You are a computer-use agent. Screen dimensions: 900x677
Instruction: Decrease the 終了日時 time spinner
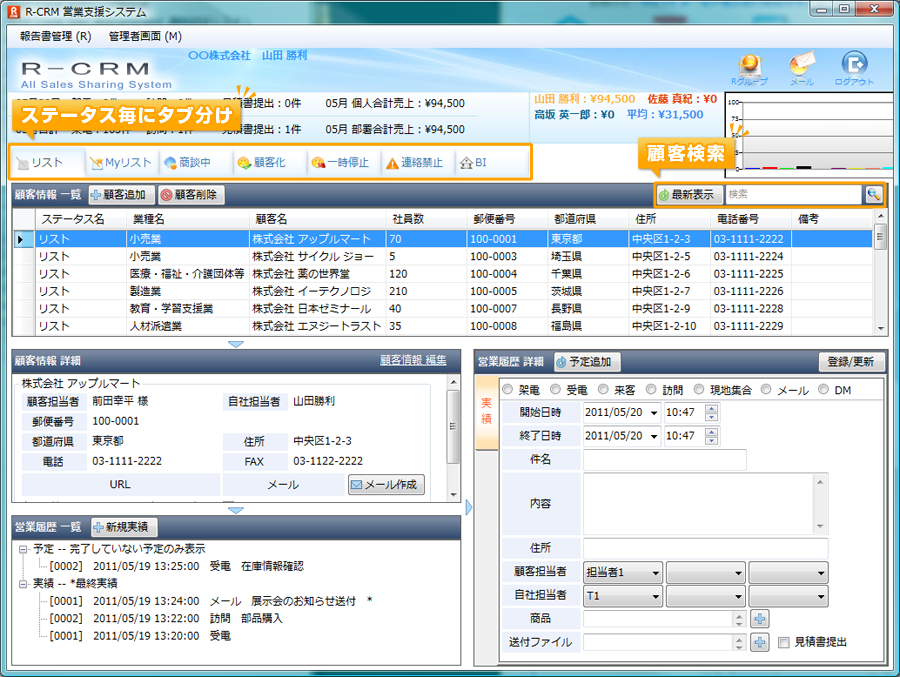tap(711, 441)
